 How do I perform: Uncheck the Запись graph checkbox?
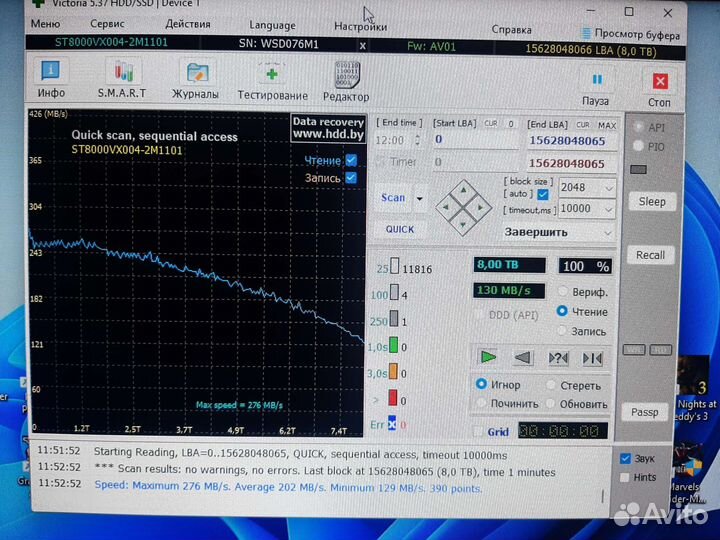click(351, 178)
